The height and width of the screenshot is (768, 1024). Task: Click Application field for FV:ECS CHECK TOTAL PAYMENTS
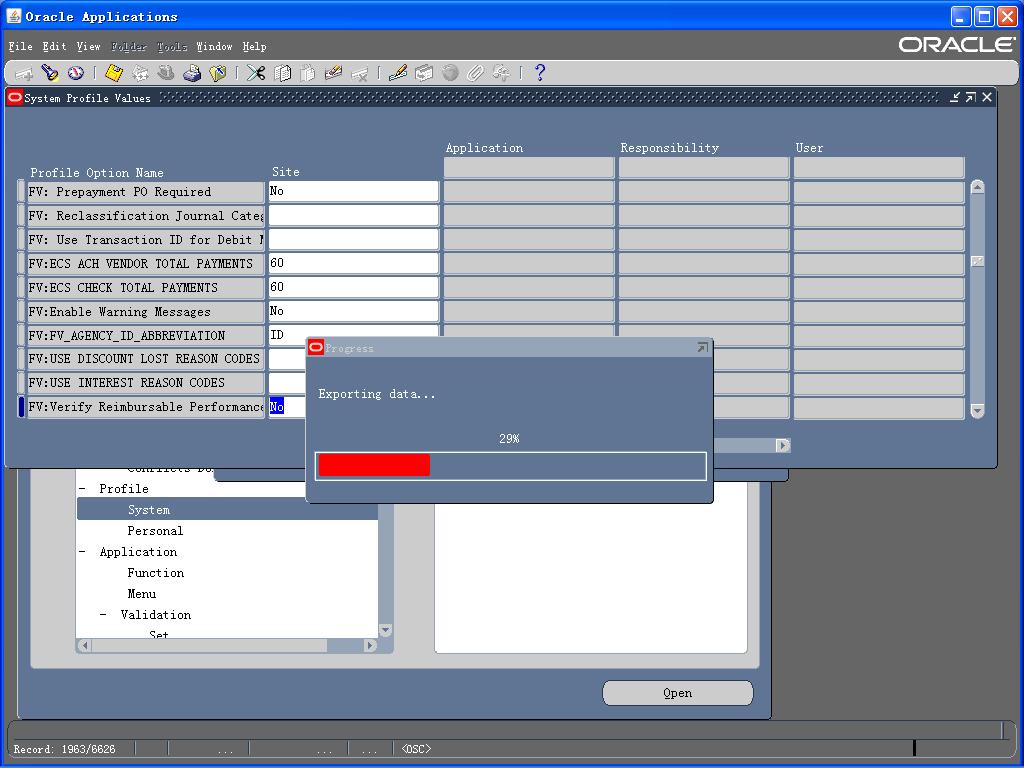pyautogui.click(x=529, y=287)
